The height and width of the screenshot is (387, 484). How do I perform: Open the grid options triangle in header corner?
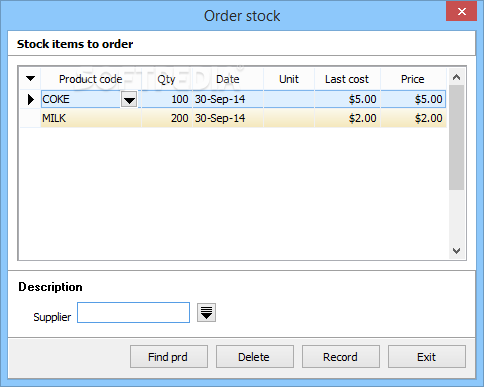pos(30,79)
